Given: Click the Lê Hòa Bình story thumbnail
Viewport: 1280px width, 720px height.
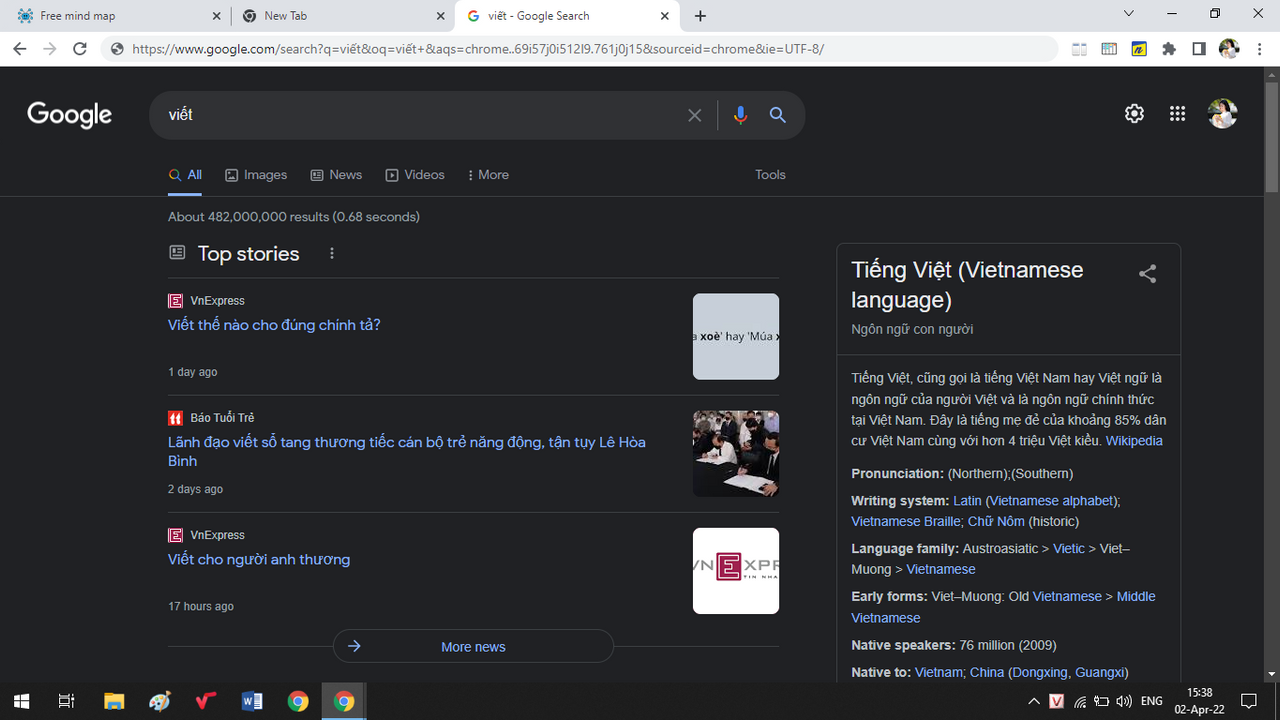Looking at the screenshot, I should (x=736, y=454).
